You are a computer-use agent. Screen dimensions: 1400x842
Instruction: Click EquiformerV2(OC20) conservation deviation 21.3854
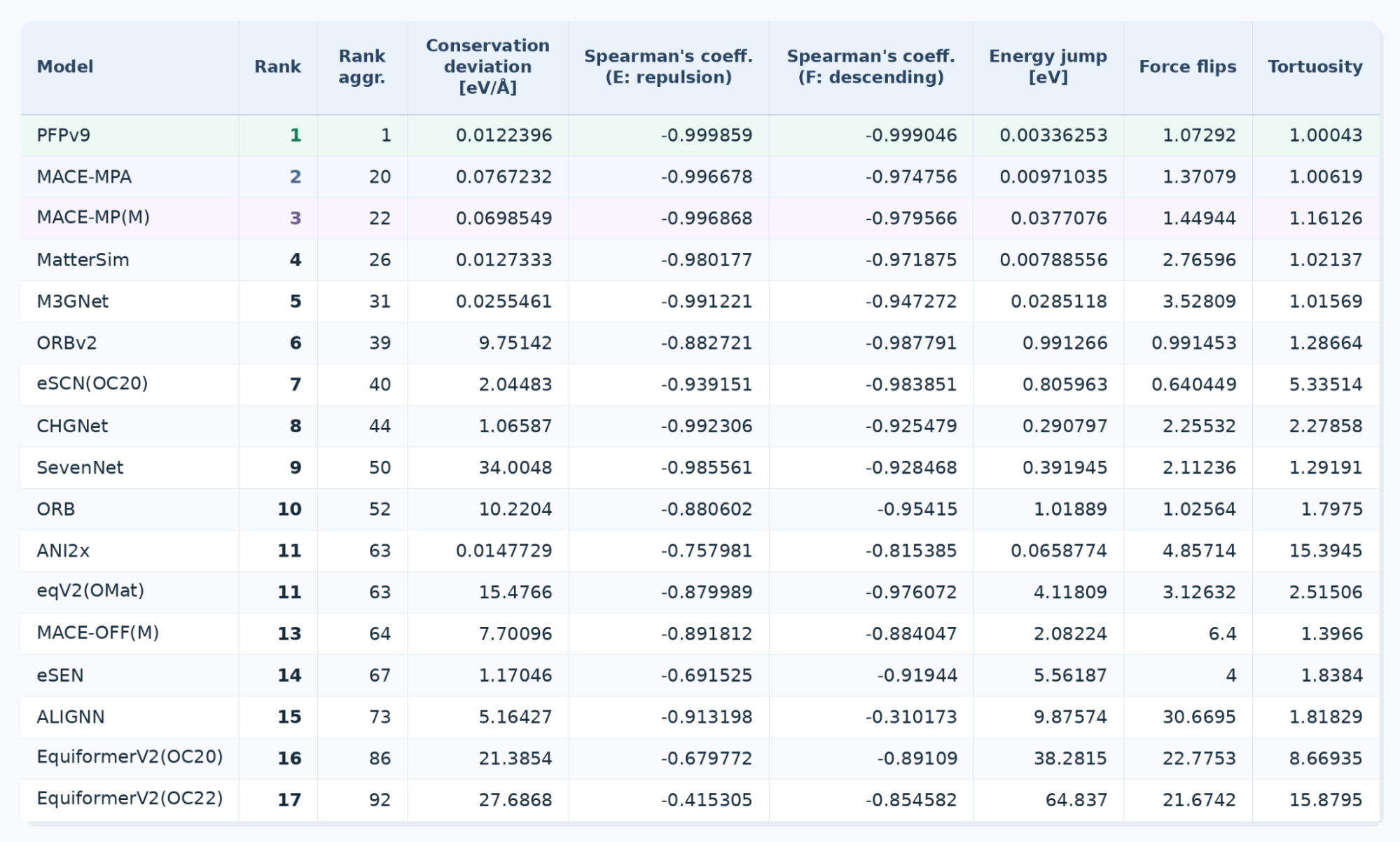(515, 758)
